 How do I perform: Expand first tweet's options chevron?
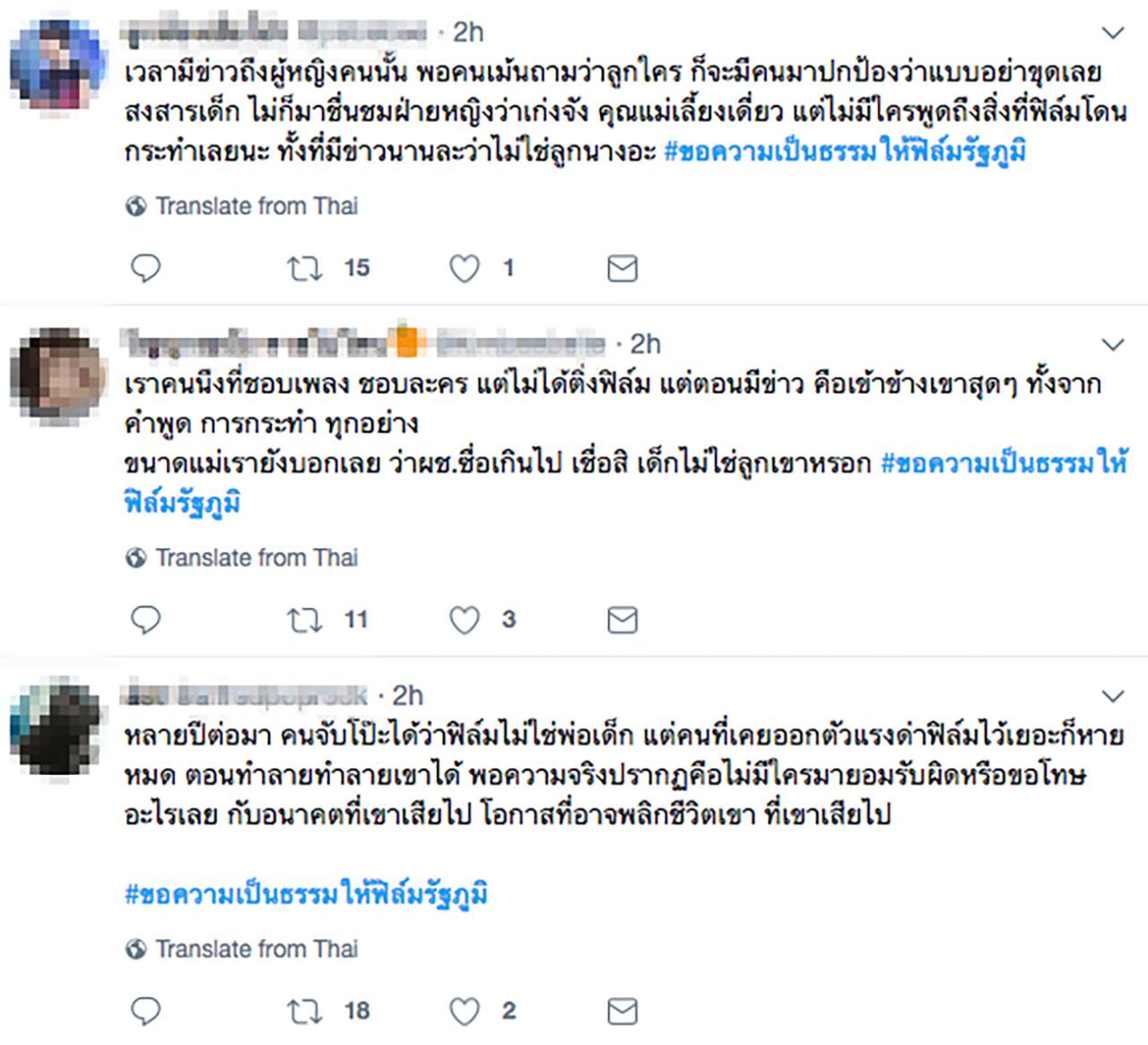(1112, 34)
